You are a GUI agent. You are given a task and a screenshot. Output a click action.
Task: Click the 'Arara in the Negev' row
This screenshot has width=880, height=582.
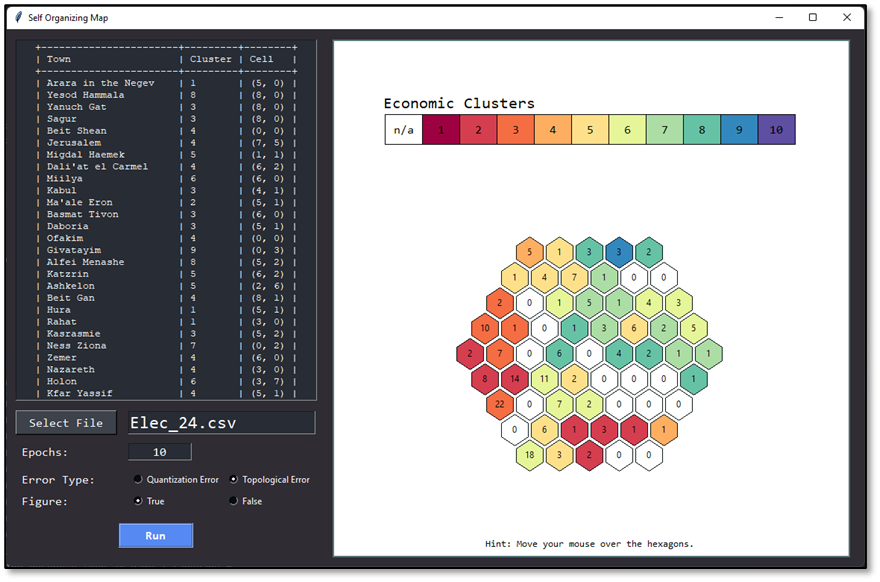coord(166,83)
